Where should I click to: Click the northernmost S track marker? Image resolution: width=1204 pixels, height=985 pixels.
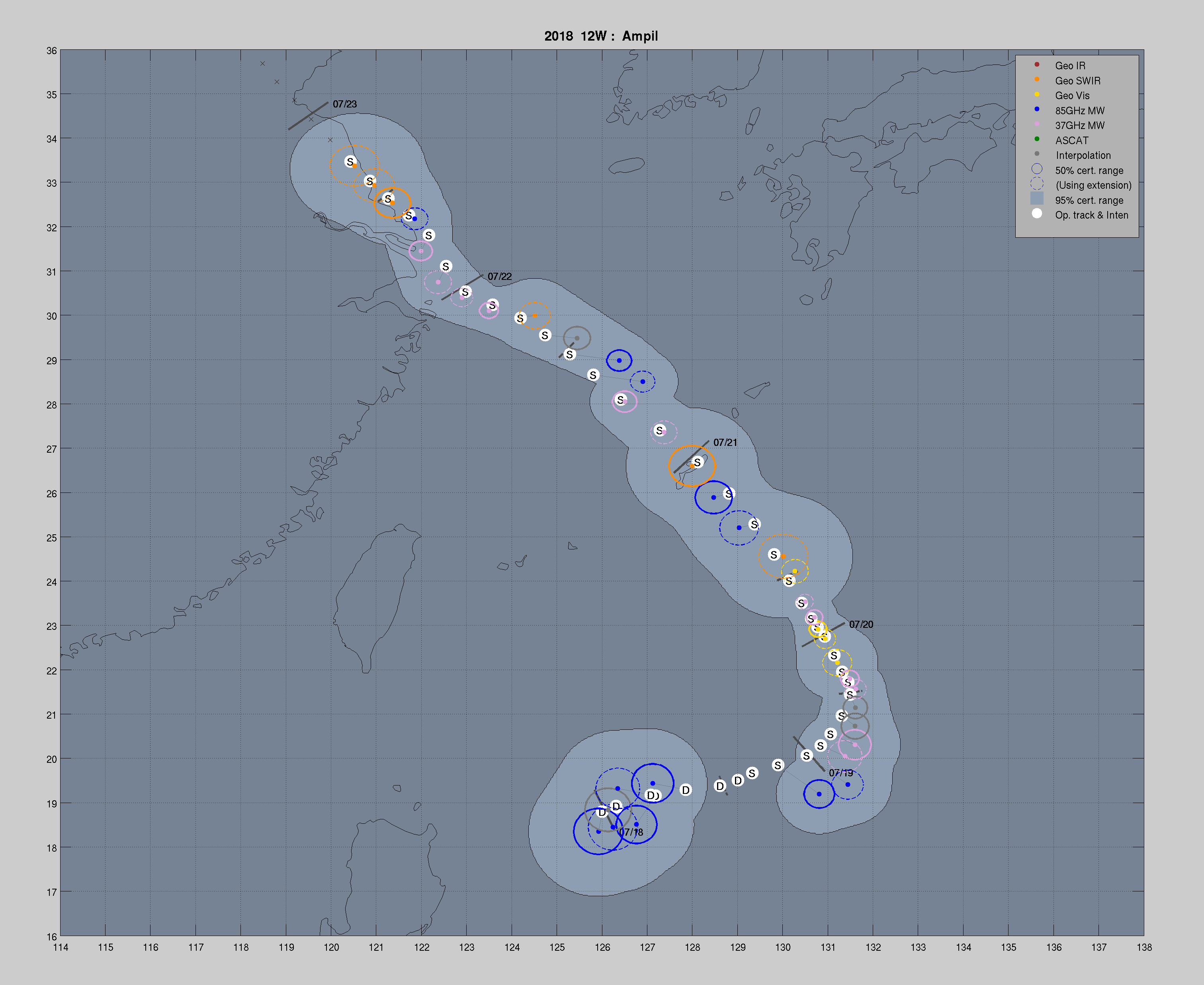click(x=350, y=162)
